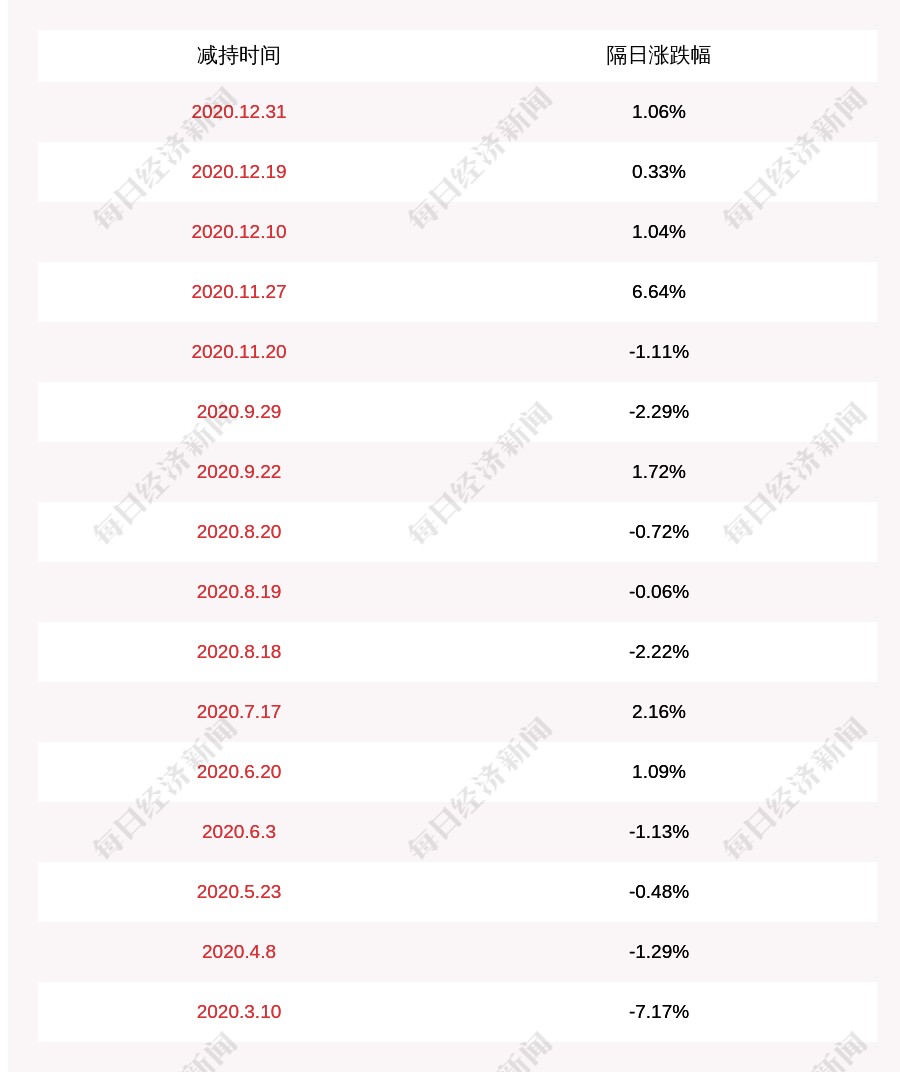Click the date 2020.12.10

pyautogui.click(x=238, y=232)
